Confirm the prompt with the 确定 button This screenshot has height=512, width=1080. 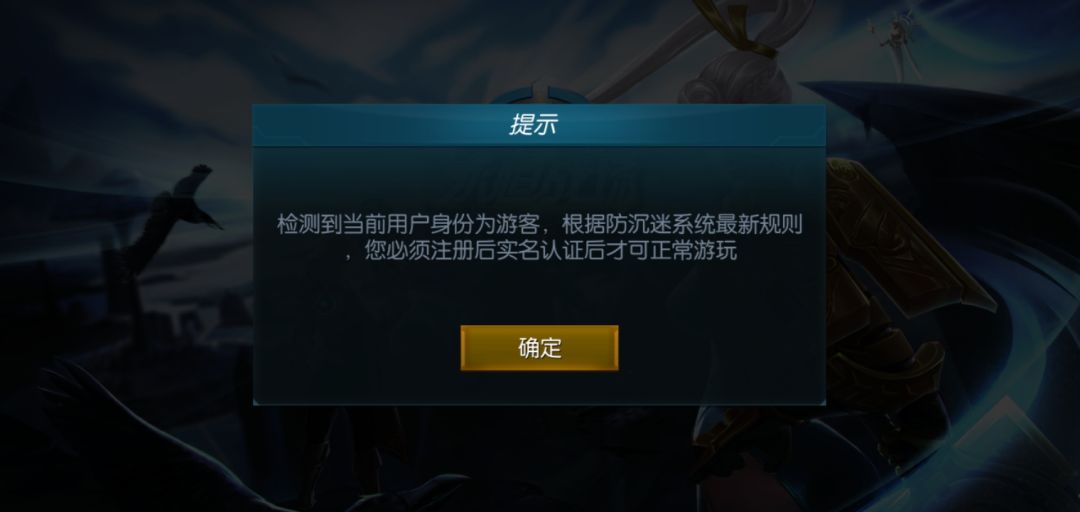point(539,348)
